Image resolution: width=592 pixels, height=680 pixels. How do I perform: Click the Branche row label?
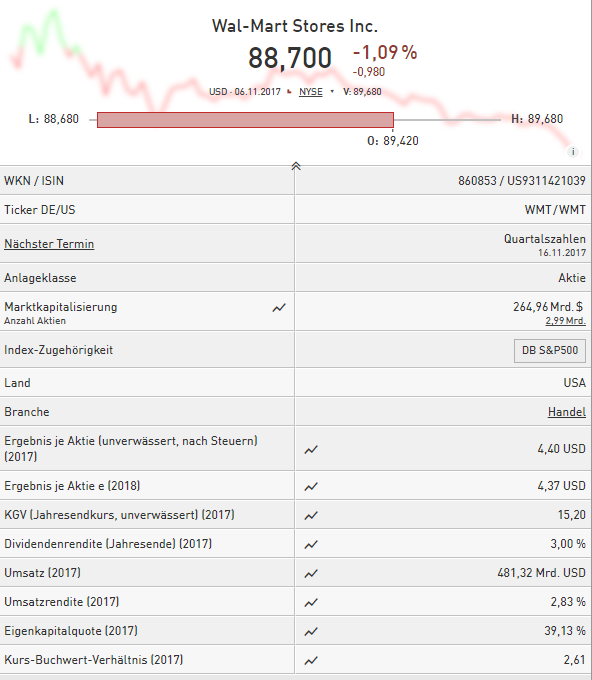pos(27,412)
